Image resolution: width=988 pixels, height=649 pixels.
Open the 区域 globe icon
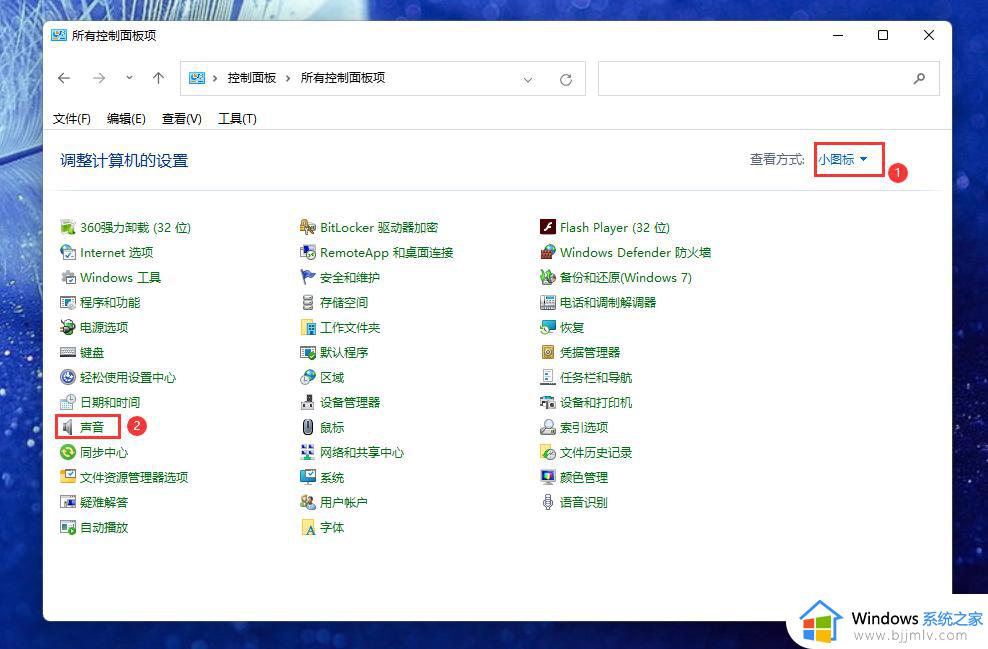coord(307,377)
